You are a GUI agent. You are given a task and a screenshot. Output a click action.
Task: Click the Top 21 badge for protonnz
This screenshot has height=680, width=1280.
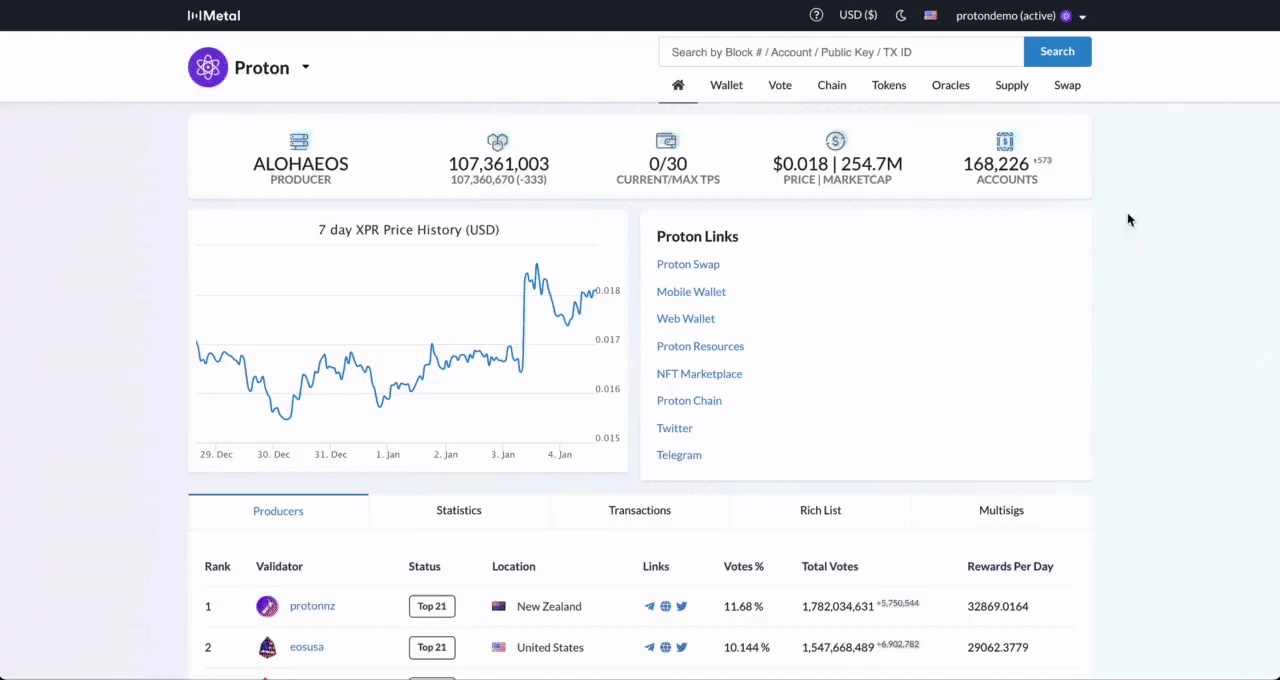(x=432, y=606)
